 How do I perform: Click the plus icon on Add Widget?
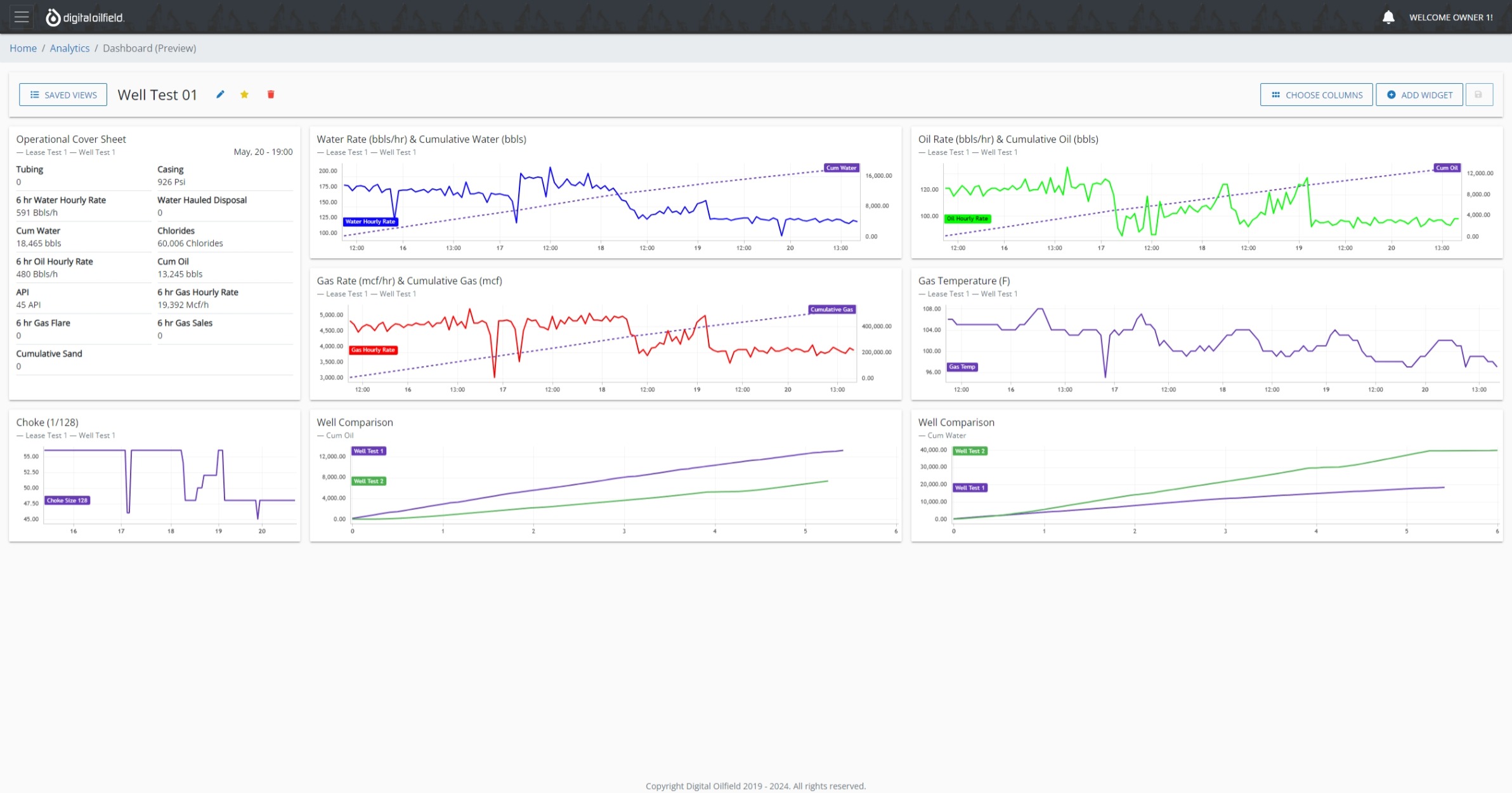[x=1392, y=94]
